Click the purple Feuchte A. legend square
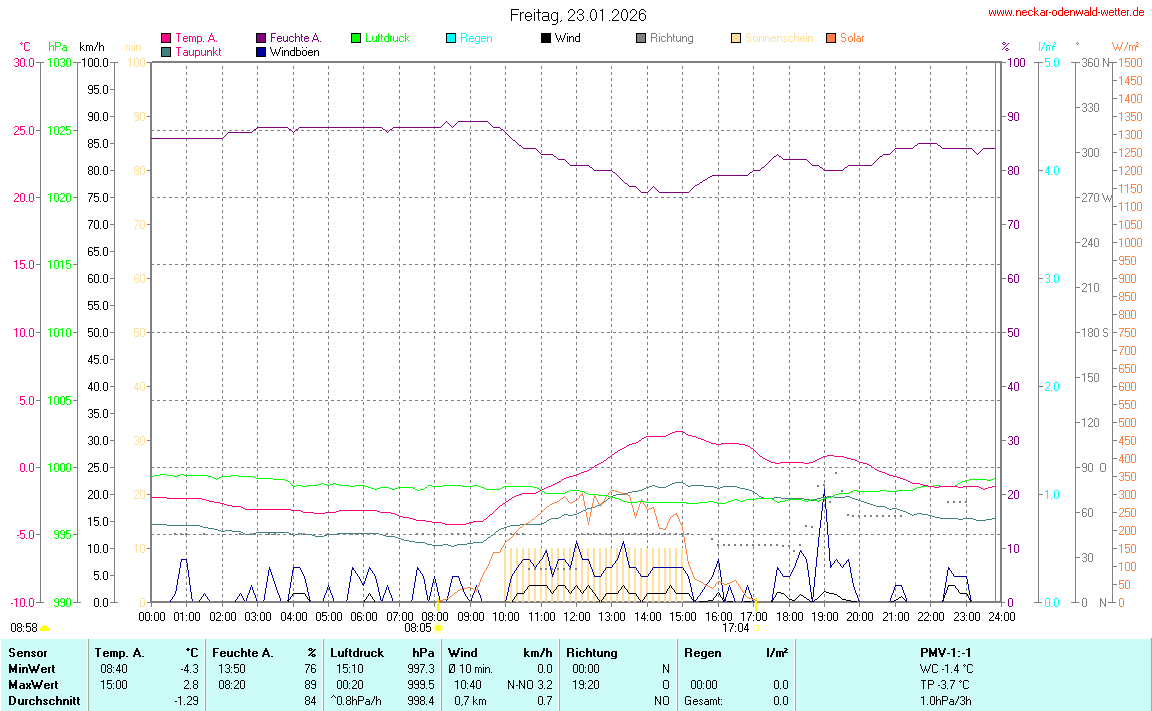The height and width of the screenshot is (711, 1152). pyautogui.click(x=262, y=38)
